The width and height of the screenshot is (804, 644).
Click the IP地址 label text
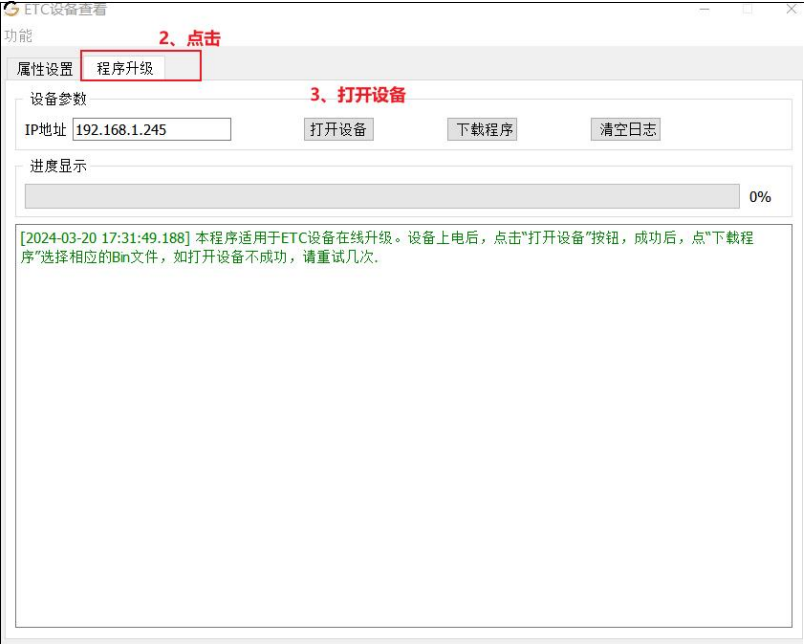(x=46, y=130)
